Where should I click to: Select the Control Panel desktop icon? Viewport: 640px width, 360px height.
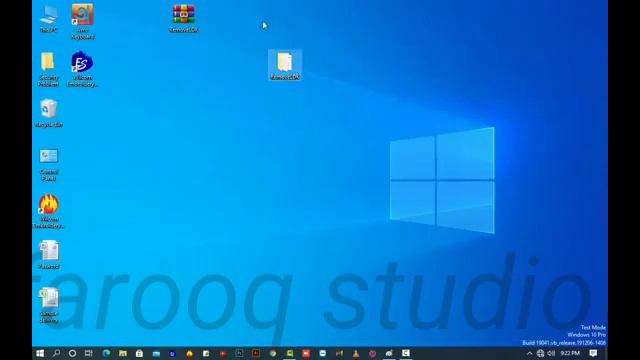[x=49, y=164]
